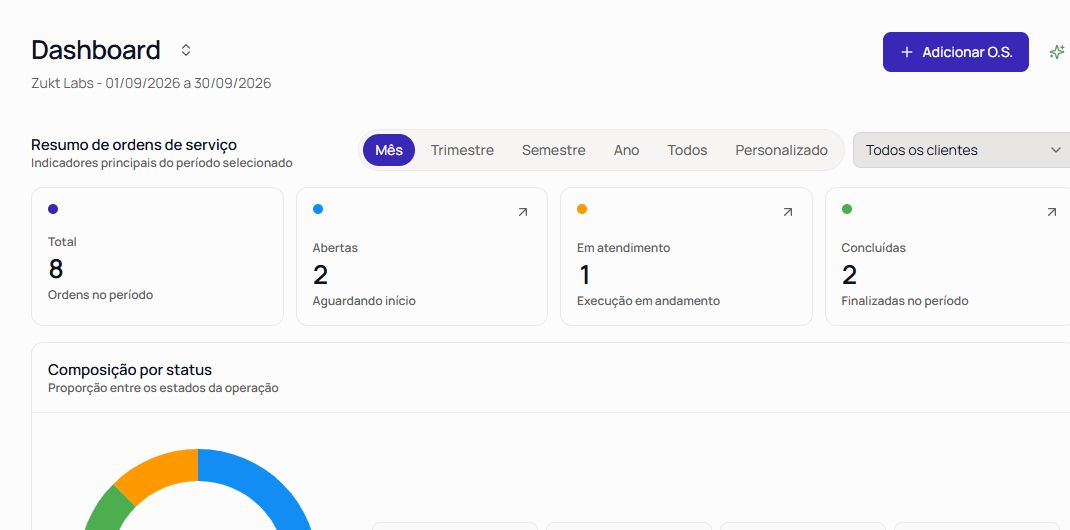Click the 'Resumo de ordens de serviço' heading
This screenshot has height=530, width=1070.
click(134, 145)
